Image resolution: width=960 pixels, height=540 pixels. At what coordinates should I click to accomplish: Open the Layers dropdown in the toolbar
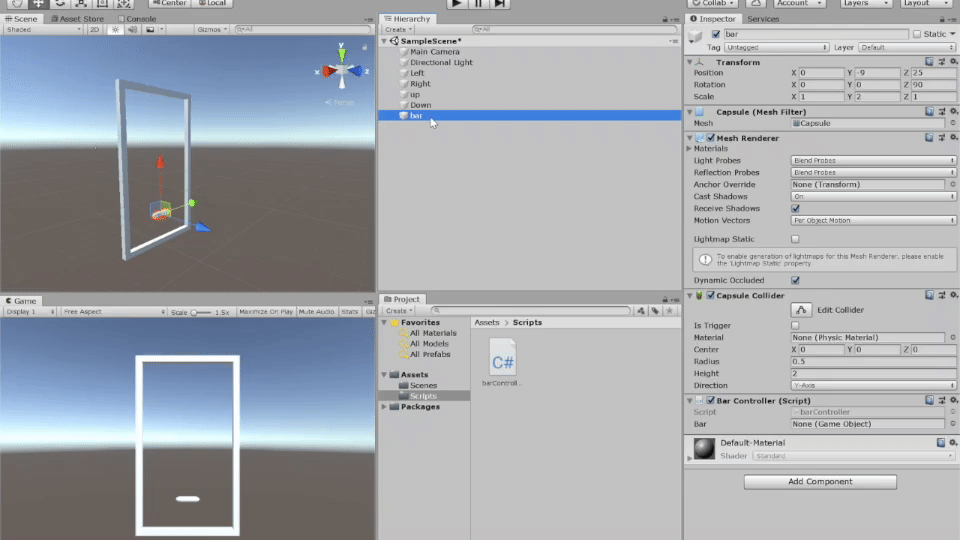coord(864,4)
